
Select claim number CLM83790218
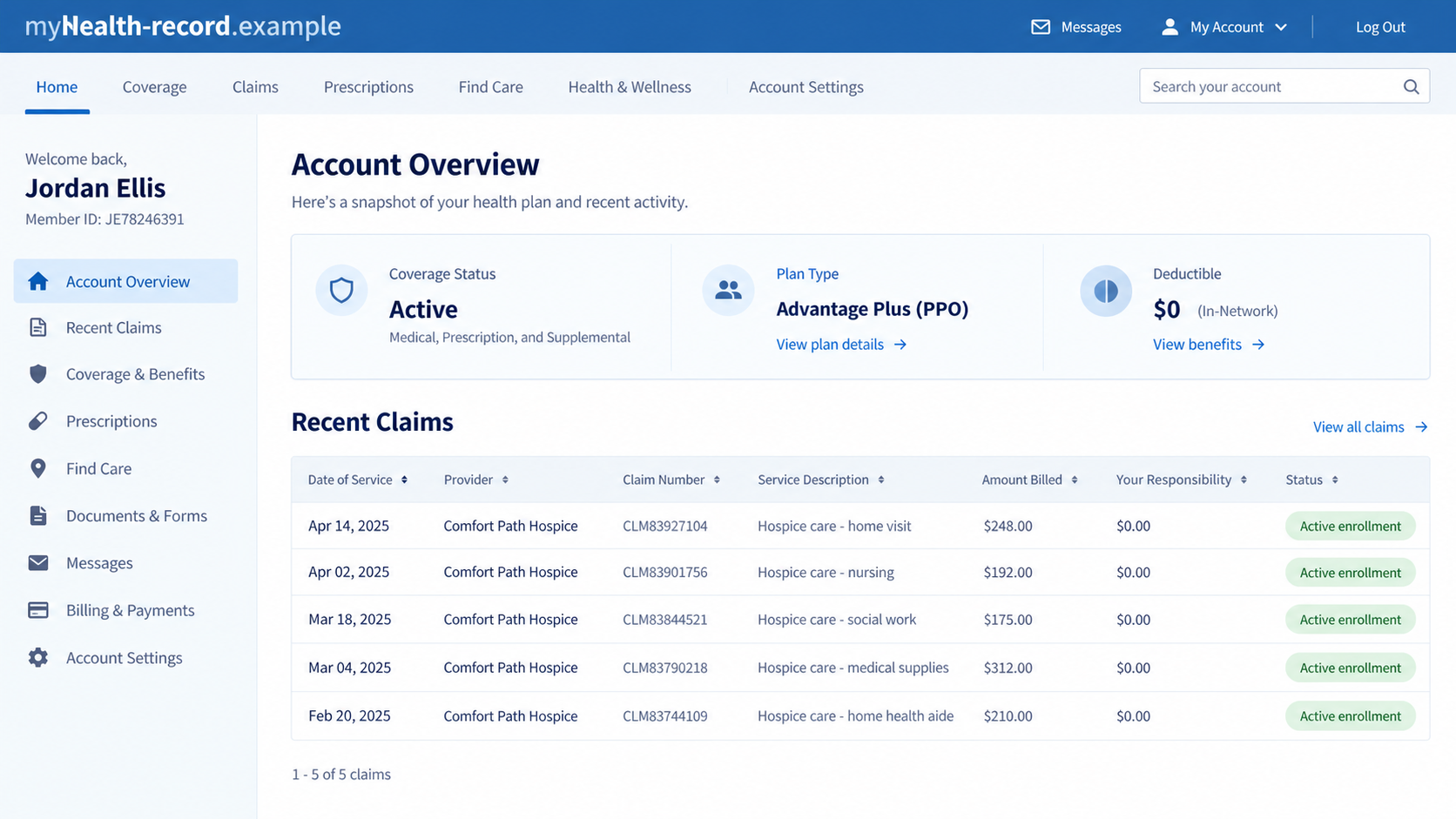665,668
